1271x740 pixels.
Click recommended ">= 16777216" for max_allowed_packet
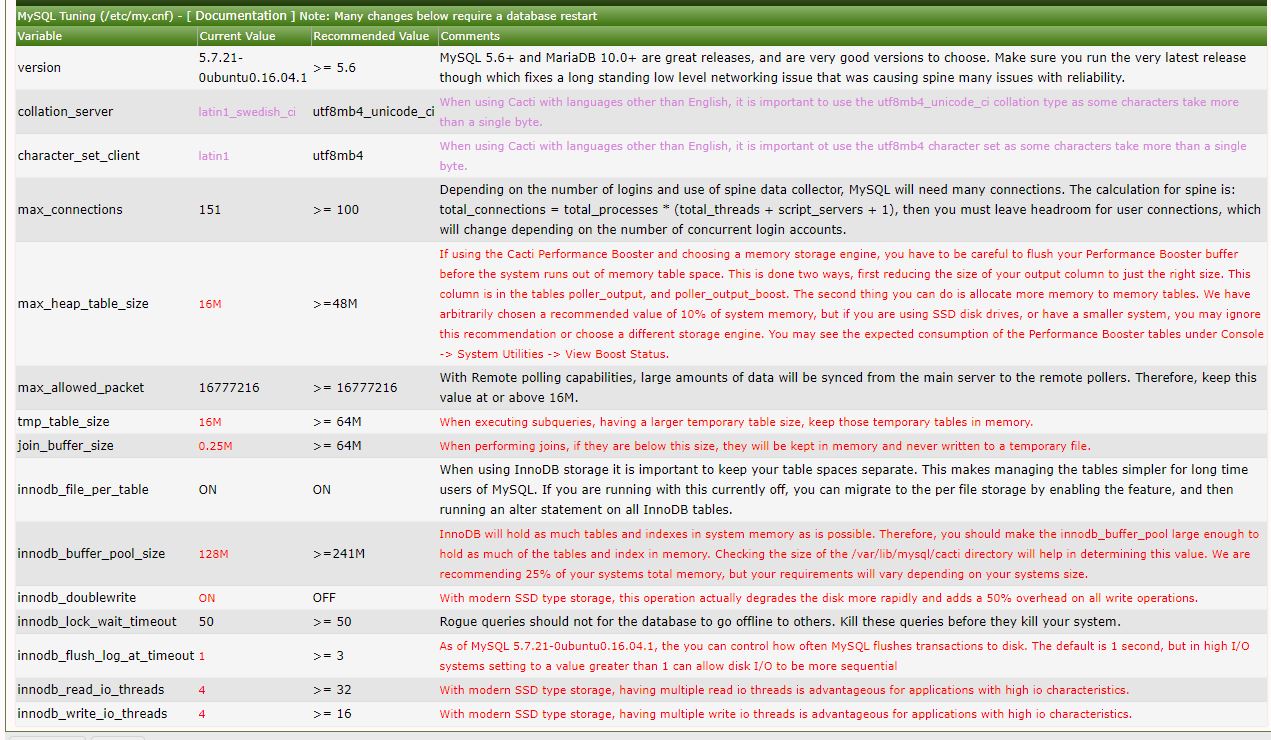point(355,388)
